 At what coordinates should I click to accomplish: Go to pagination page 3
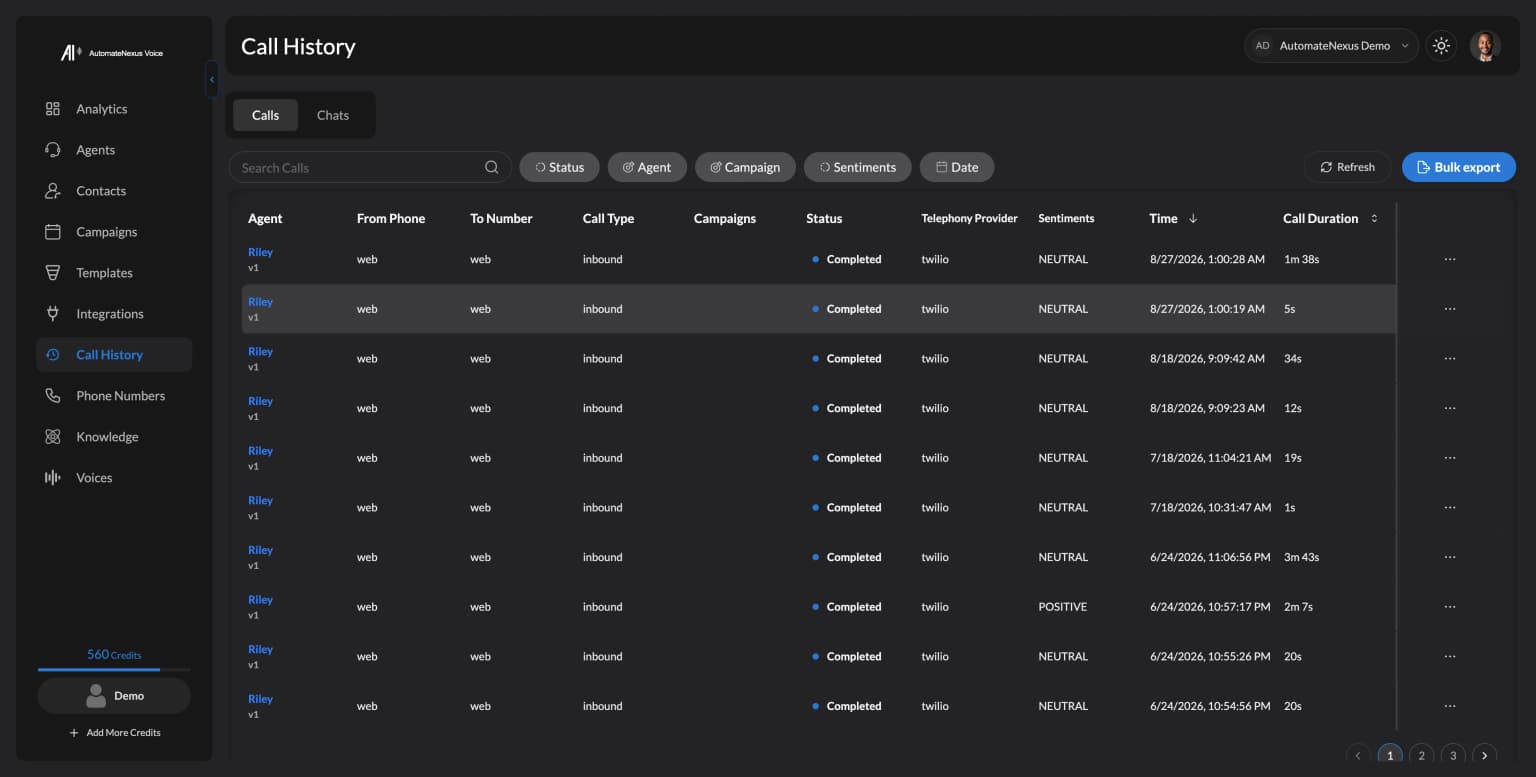[1453, 755]
